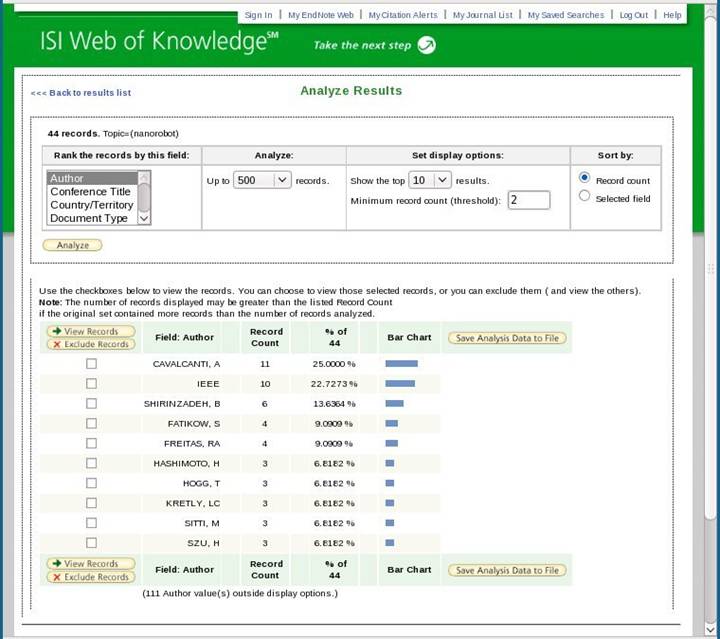This screenshot has height=639, width=720.
Task: Click the CAVALCANTI, A author name
Action: click(186, 364)
